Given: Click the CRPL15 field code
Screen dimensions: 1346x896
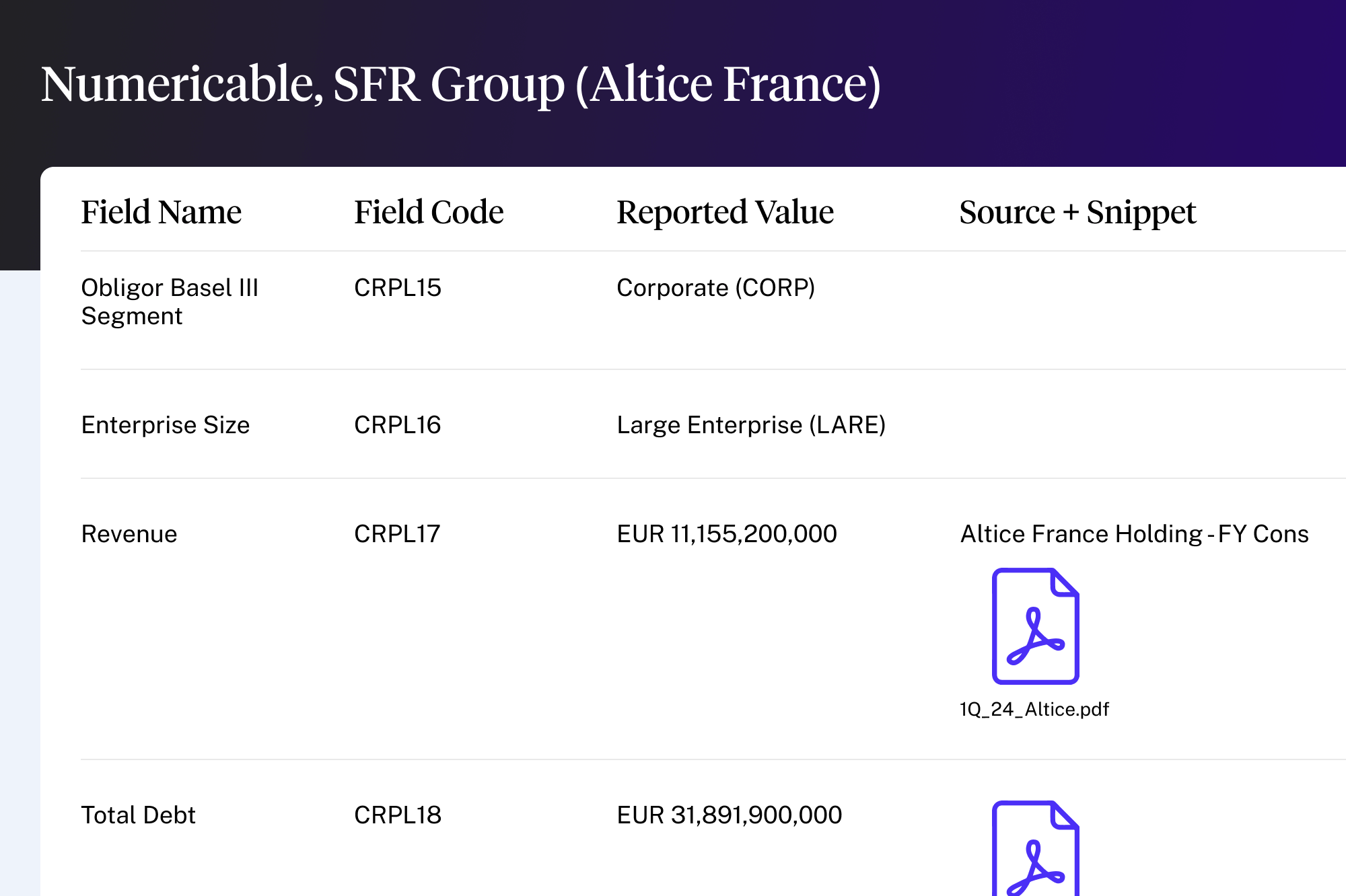Looking at the screenshot, I should tap(397, 287).
